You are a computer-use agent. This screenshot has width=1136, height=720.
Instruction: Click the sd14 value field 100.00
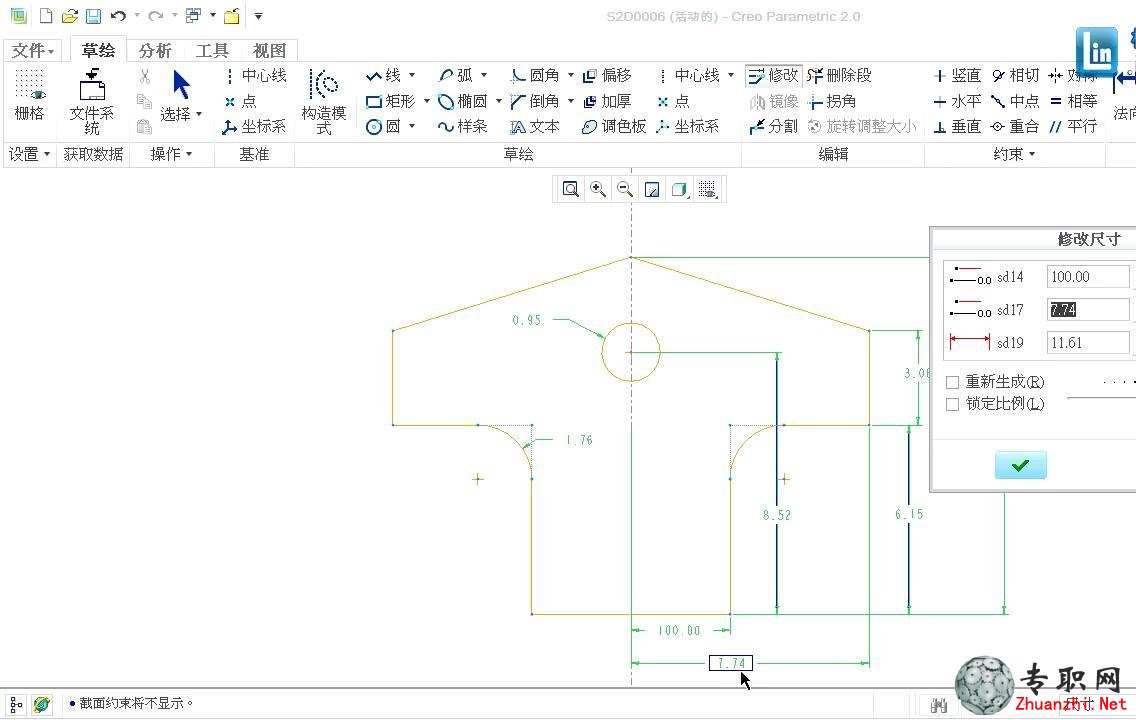coord(1088,277)
